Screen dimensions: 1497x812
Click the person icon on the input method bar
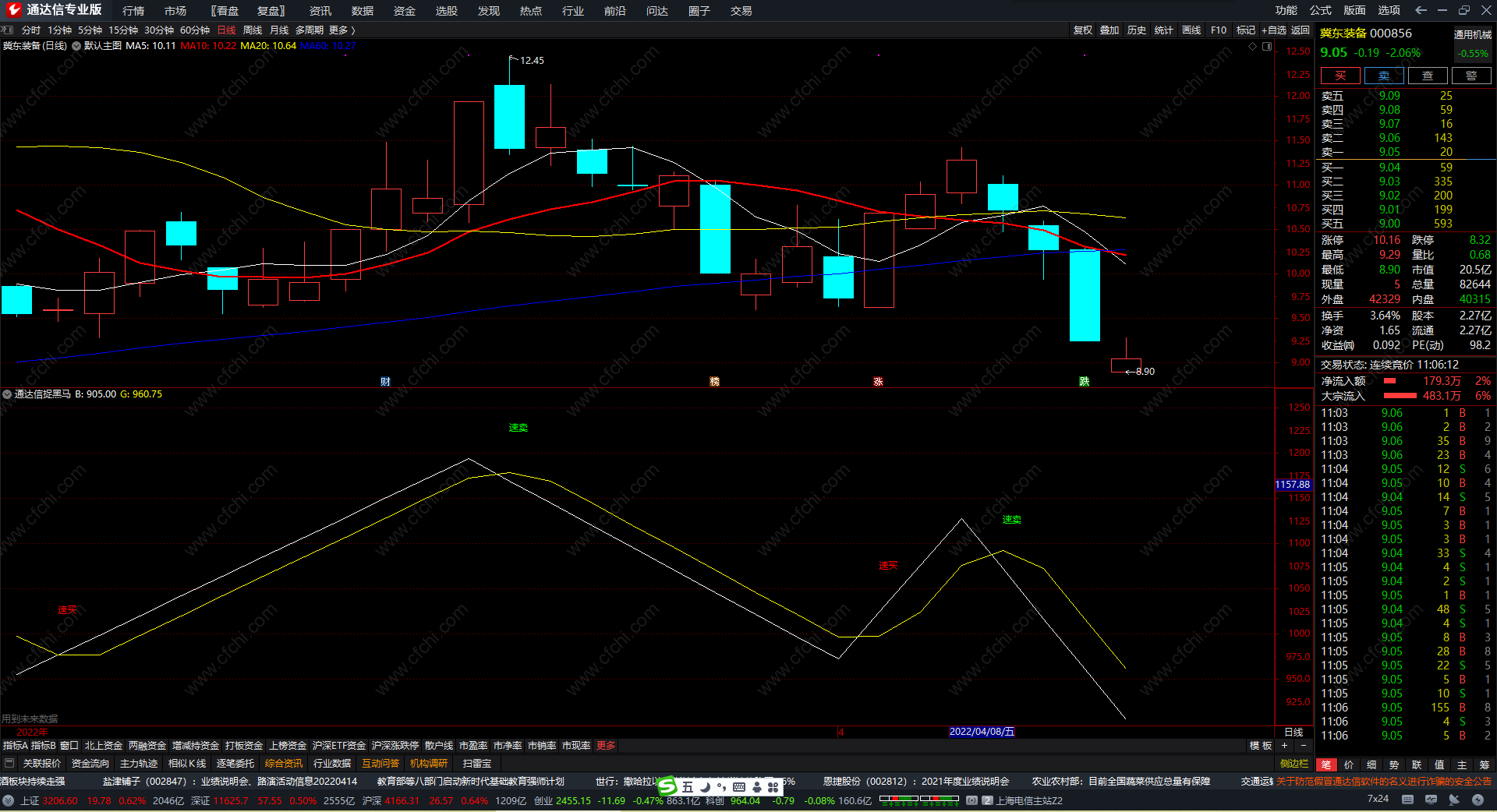756,787
